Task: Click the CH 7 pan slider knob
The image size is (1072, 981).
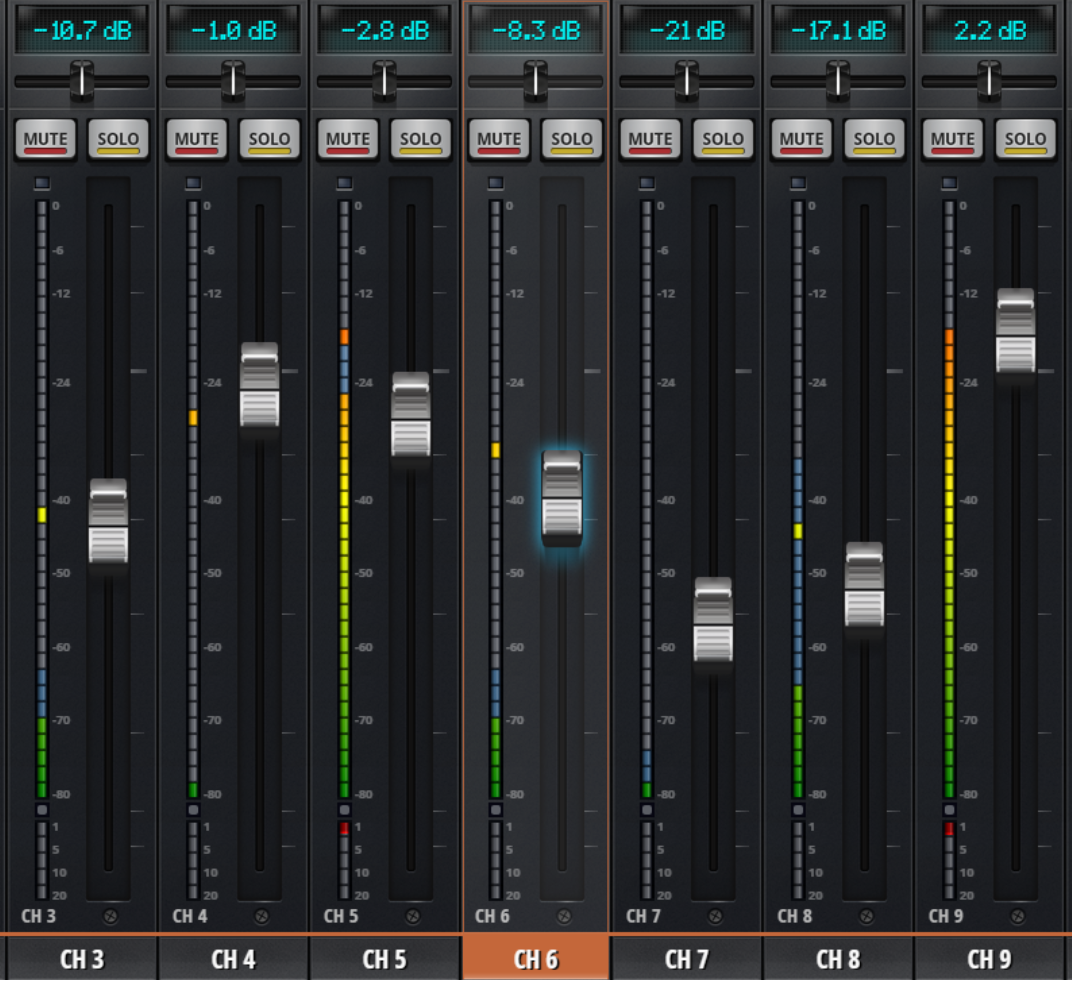Action: [x=686, y=80]
